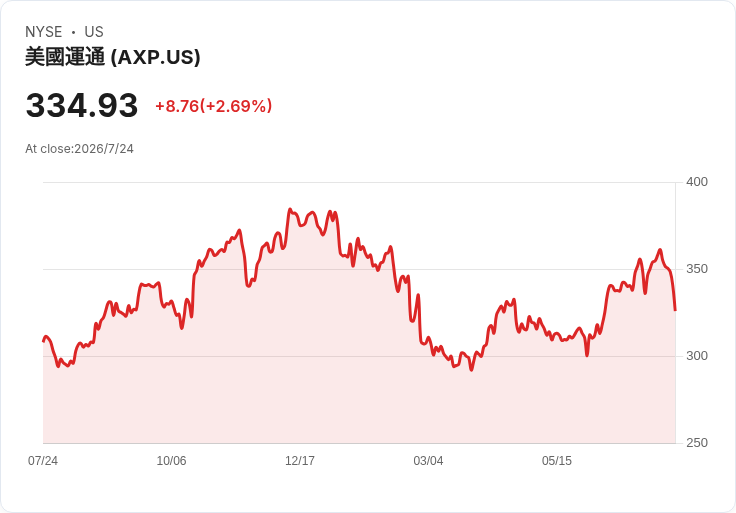Viewport: 736px width, 513px height.
Task: Click the rightmost end of the price line
Action: pos(675,310)
